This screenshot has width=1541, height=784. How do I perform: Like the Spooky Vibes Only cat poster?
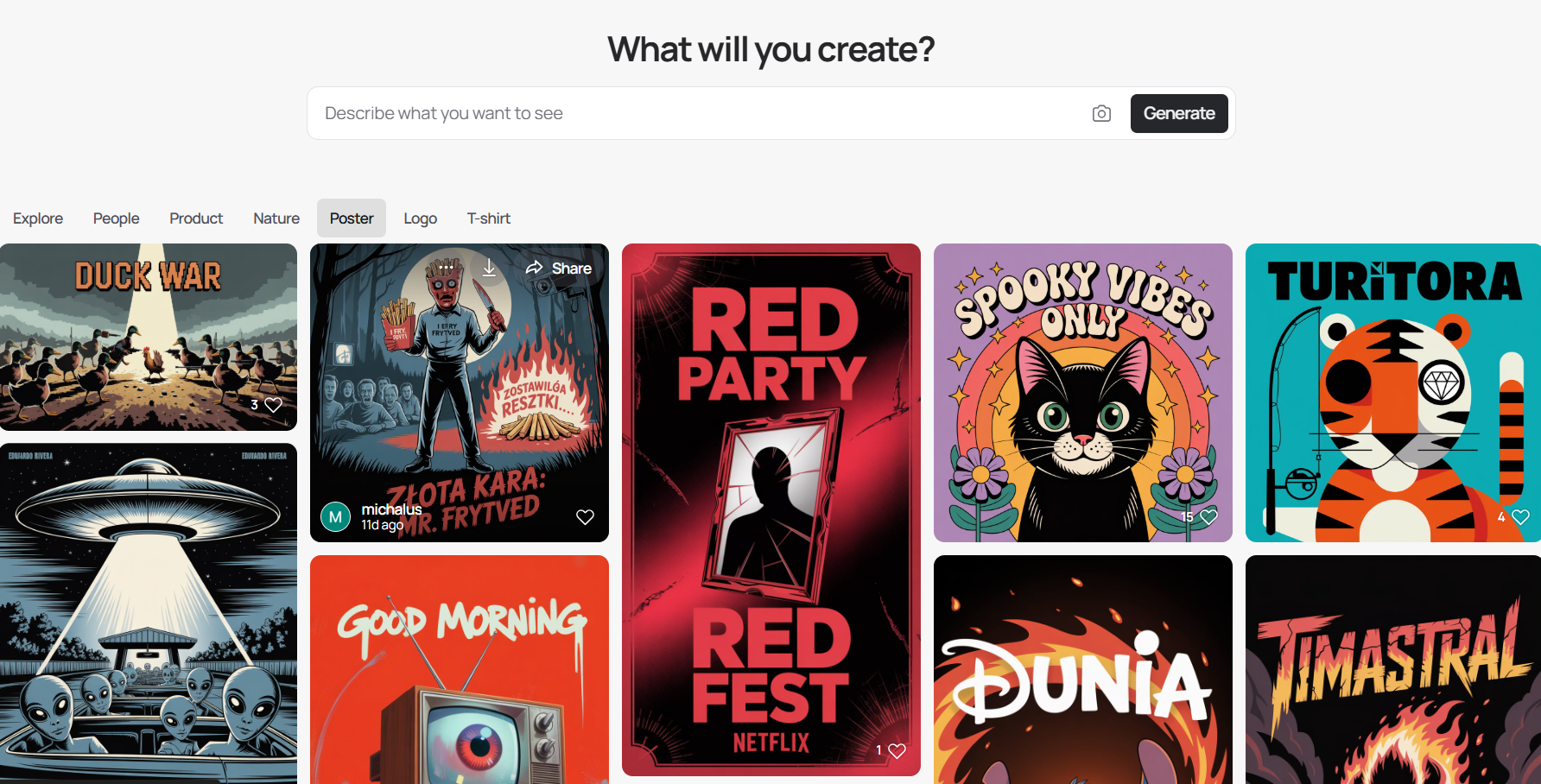[1208, 516]
